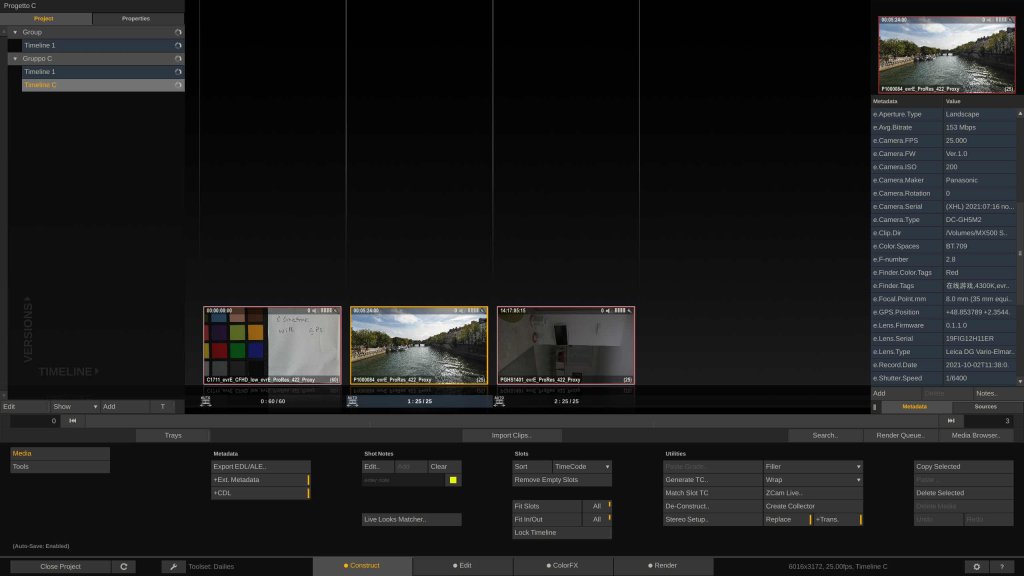Open the Show dropdown

tap(75, 406)
